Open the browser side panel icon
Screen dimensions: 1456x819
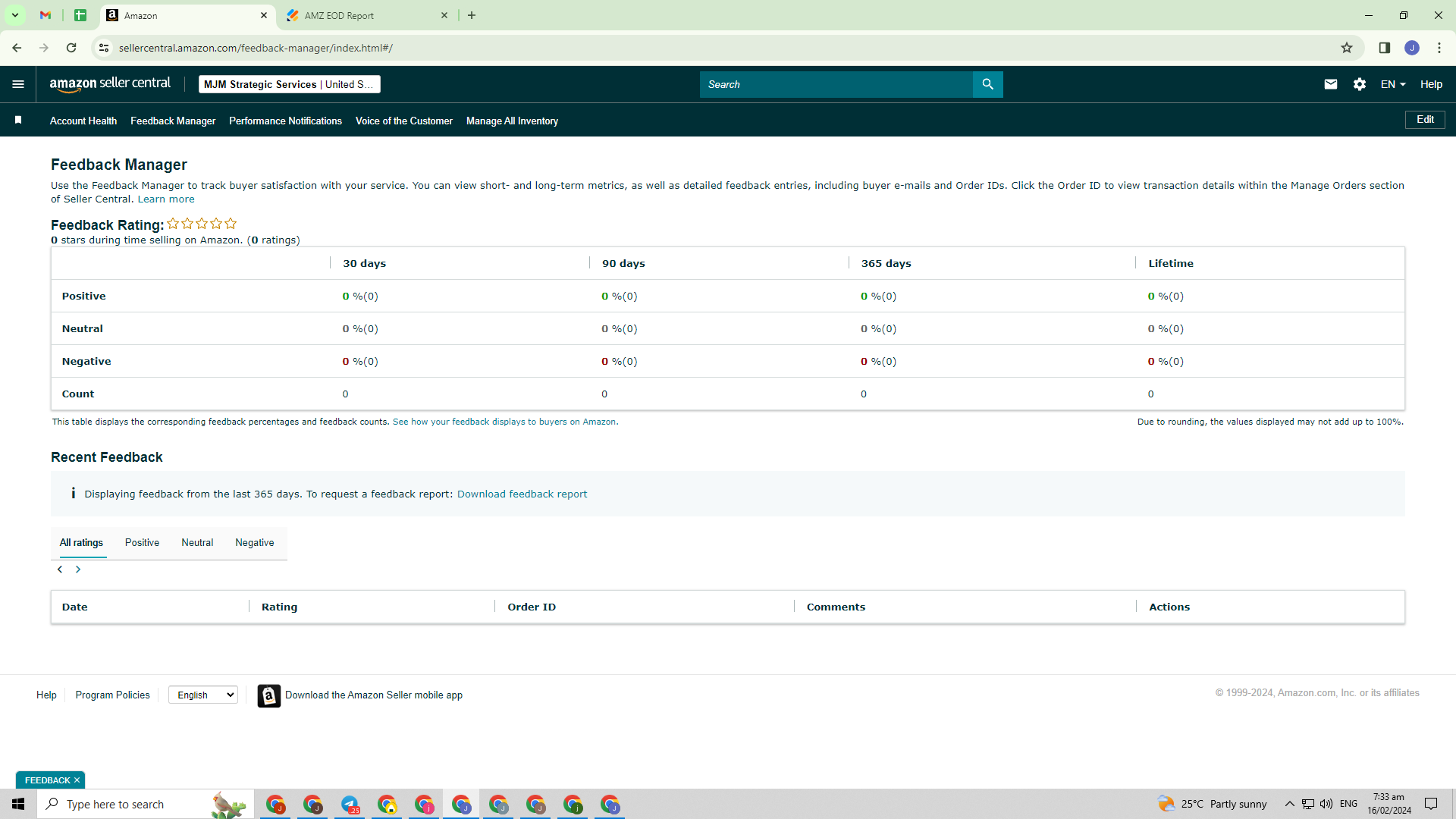1385,48
